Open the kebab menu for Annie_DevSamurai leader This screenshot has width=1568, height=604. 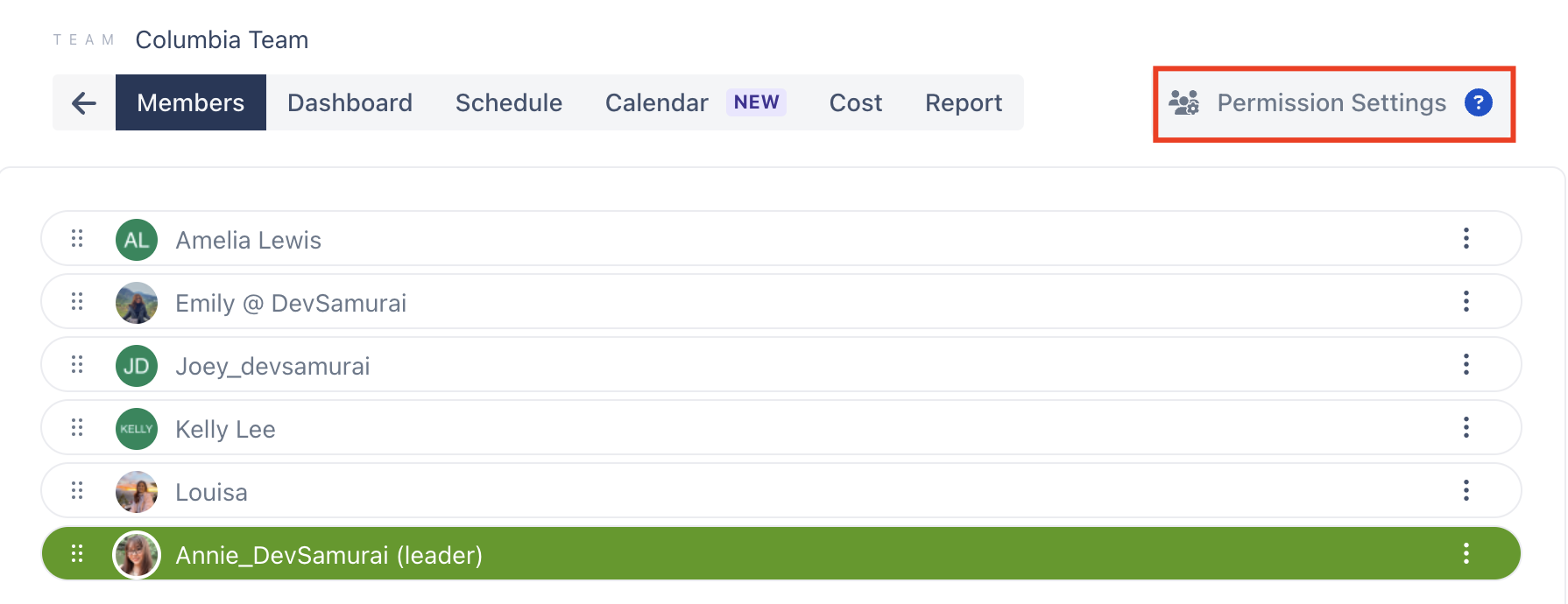(1466, 554)
